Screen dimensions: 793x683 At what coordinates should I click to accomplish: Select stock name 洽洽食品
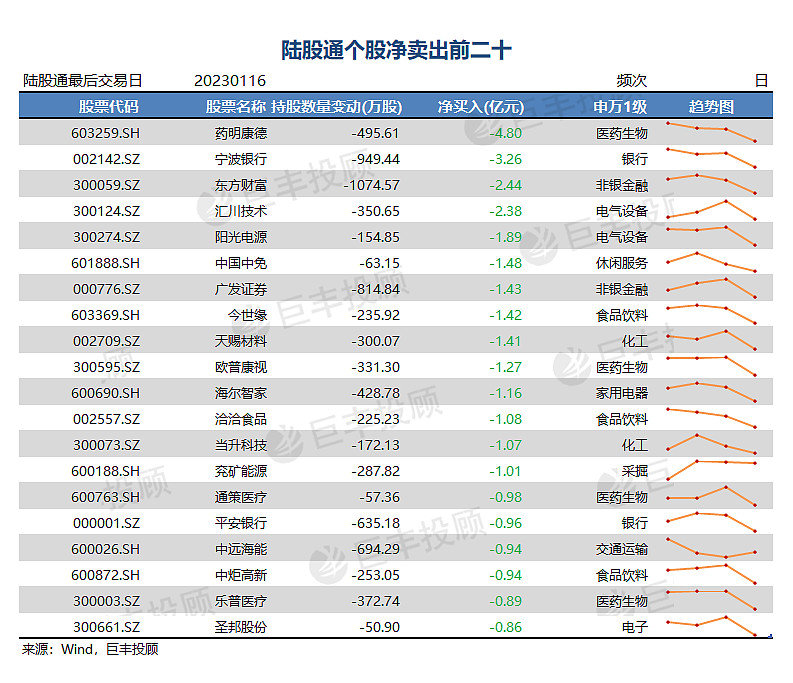(x=241, y=419)
